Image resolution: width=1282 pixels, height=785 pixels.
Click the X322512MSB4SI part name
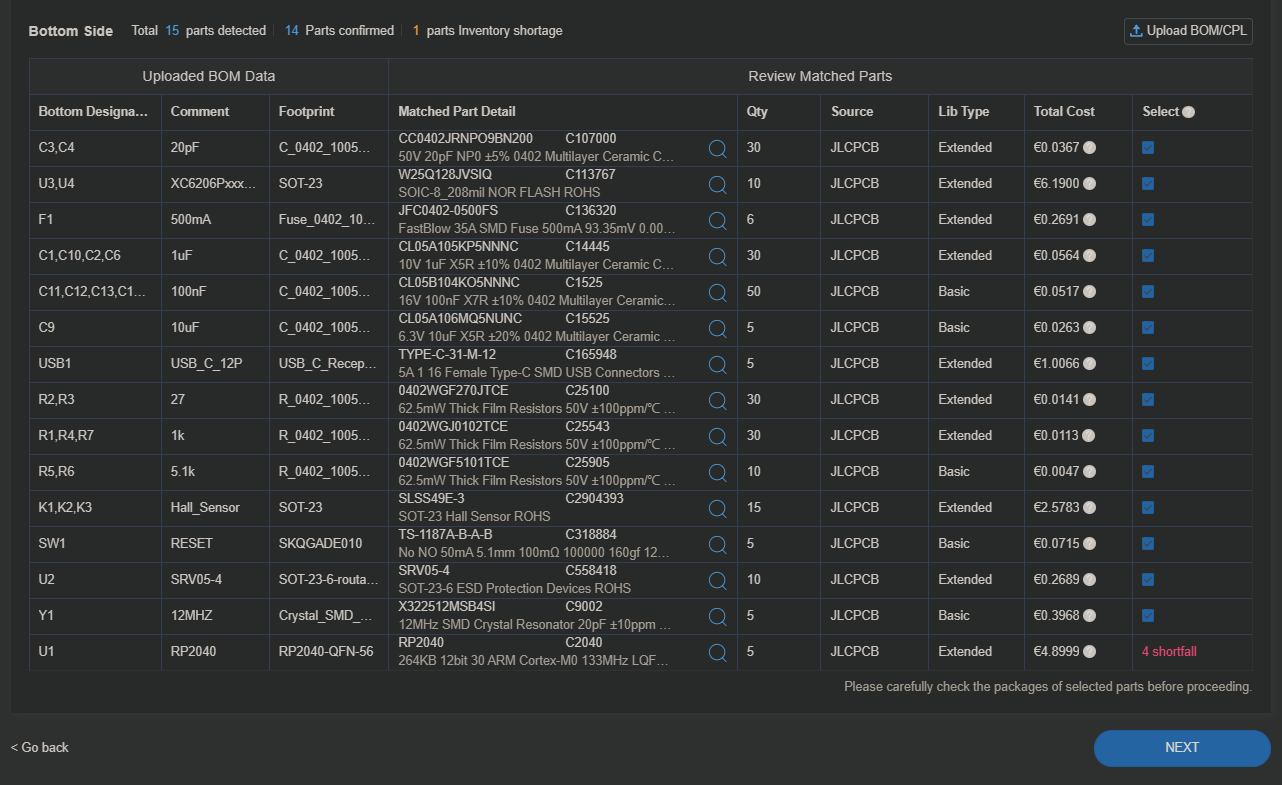pyautogui.click(x=447, y=607)
